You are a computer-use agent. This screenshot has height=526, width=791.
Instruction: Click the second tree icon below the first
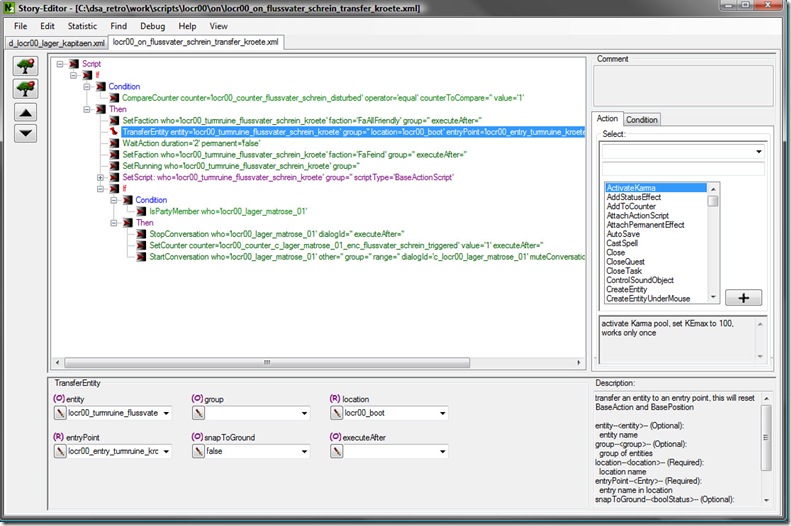click(27, 89)
